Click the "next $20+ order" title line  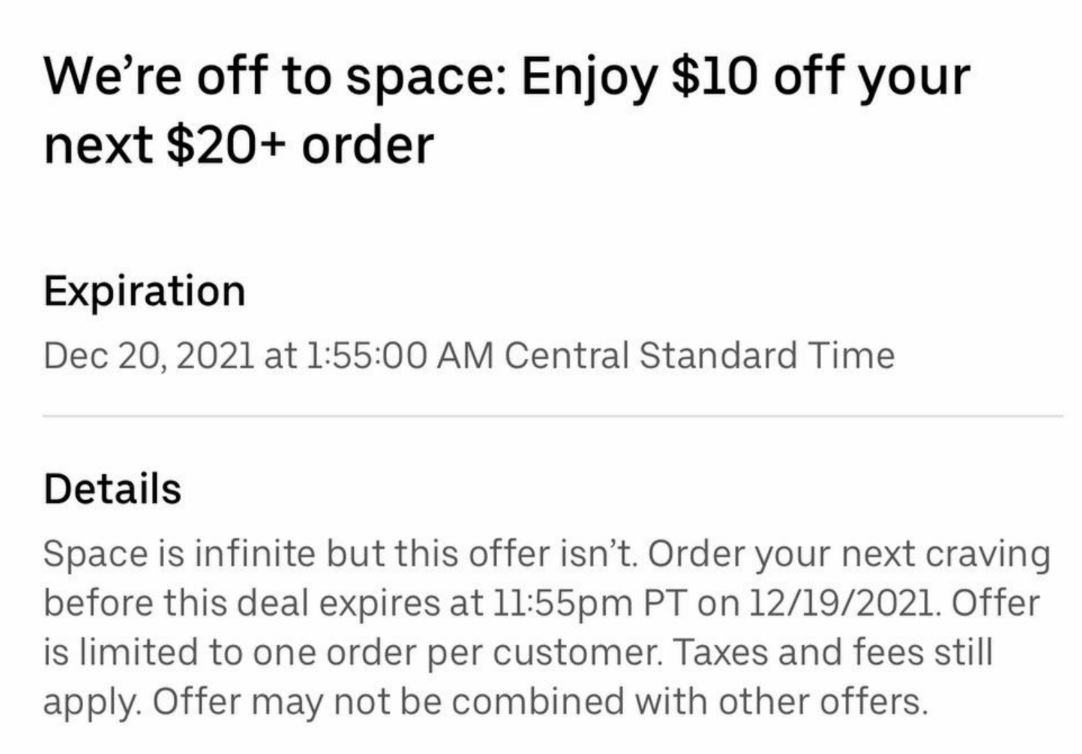point(238,145)
